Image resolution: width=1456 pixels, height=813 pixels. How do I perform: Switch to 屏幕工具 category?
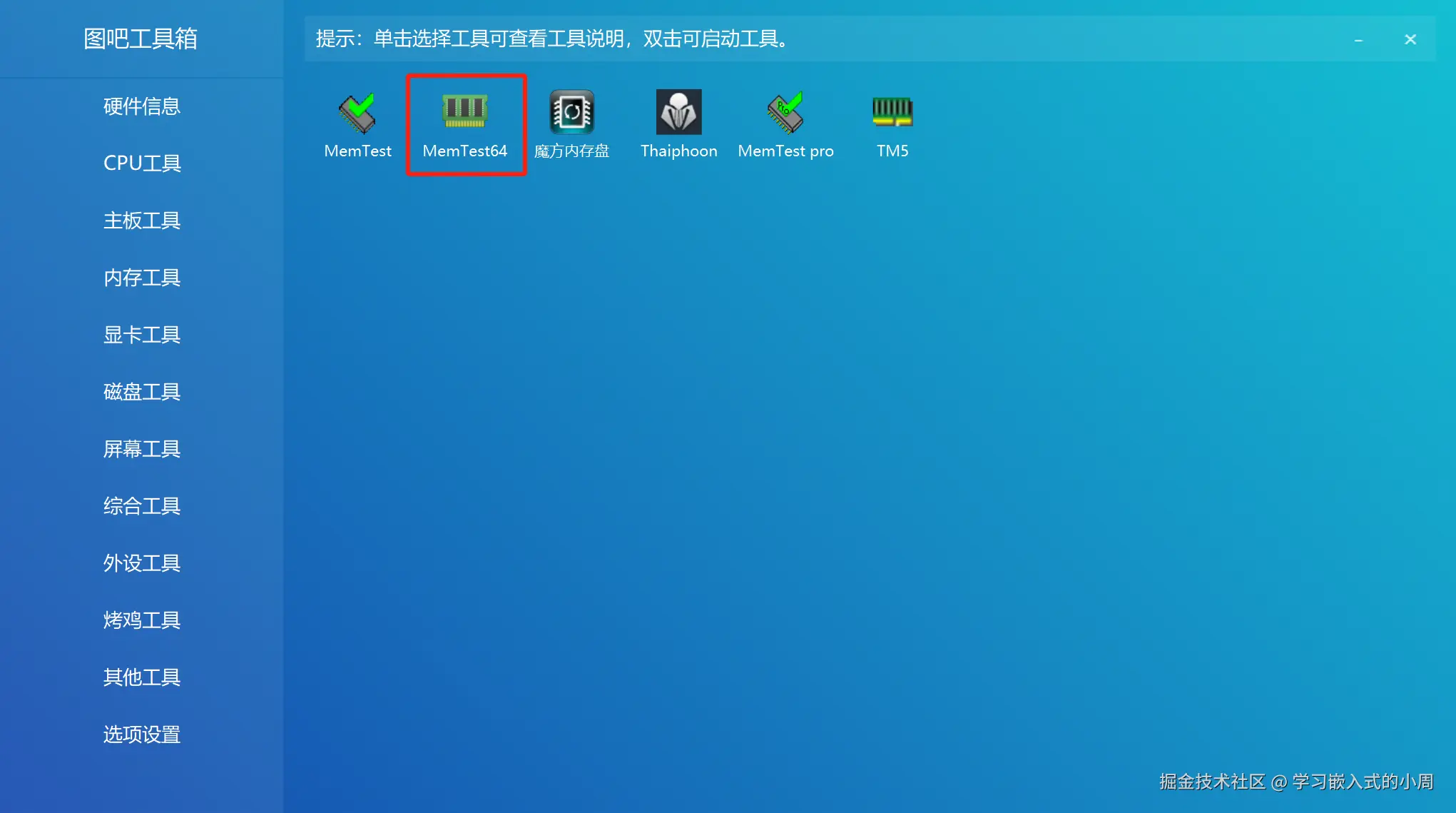(x=141, y=449)
